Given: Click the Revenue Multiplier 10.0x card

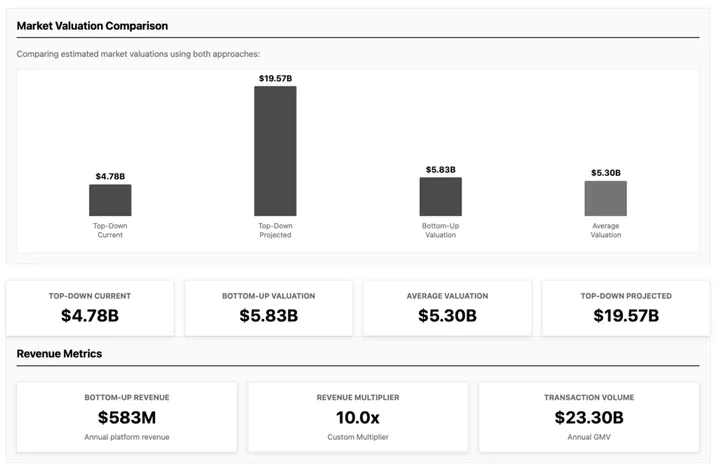Looking at the screenshot, I should tap(357, 417).
